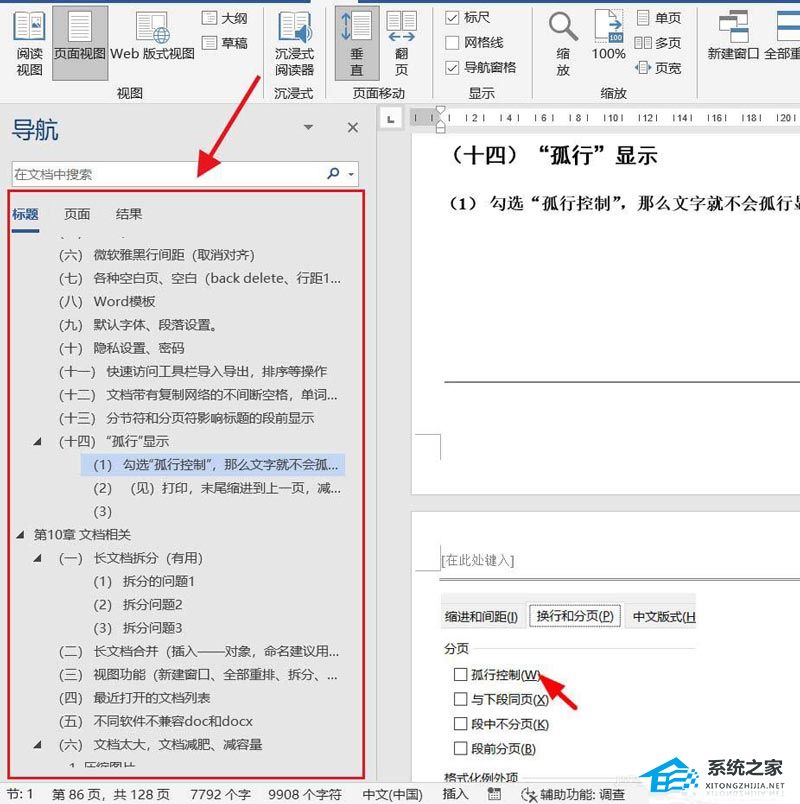
Task: Switch to the 页面 tab in navigation
Action: (x=77, y=214)
